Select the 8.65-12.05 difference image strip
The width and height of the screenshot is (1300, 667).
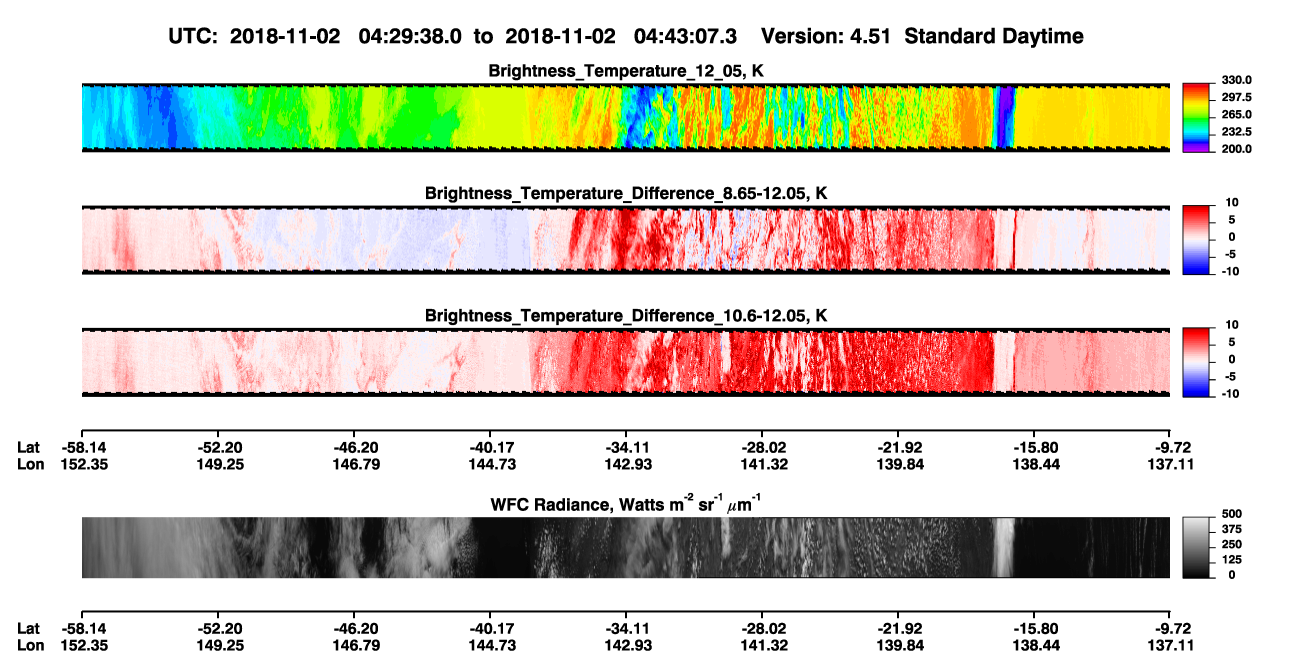point(625,240)
